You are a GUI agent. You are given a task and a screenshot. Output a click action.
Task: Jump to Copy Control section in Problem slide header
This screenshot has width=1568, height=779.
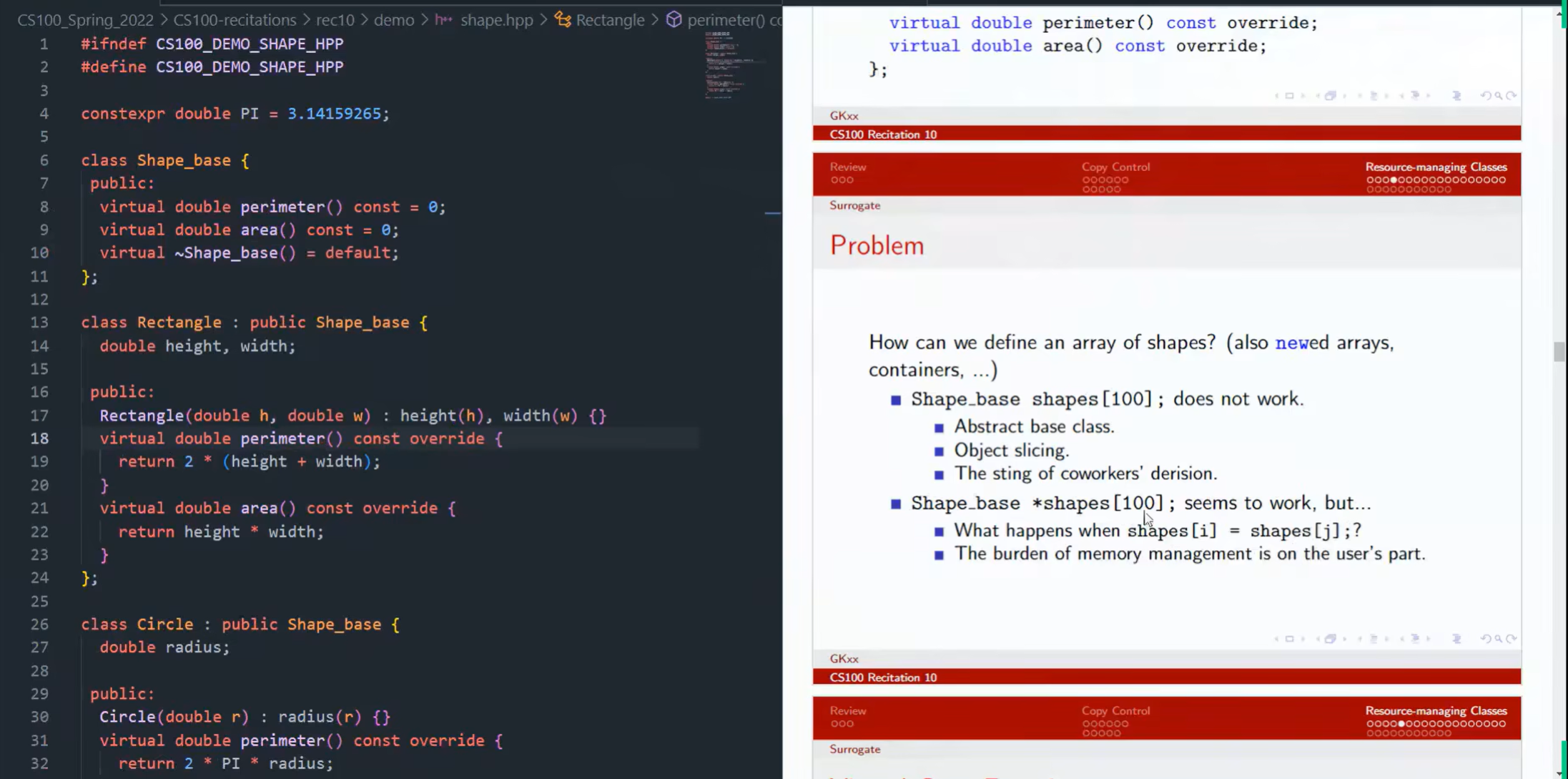tap(1115, 167)
